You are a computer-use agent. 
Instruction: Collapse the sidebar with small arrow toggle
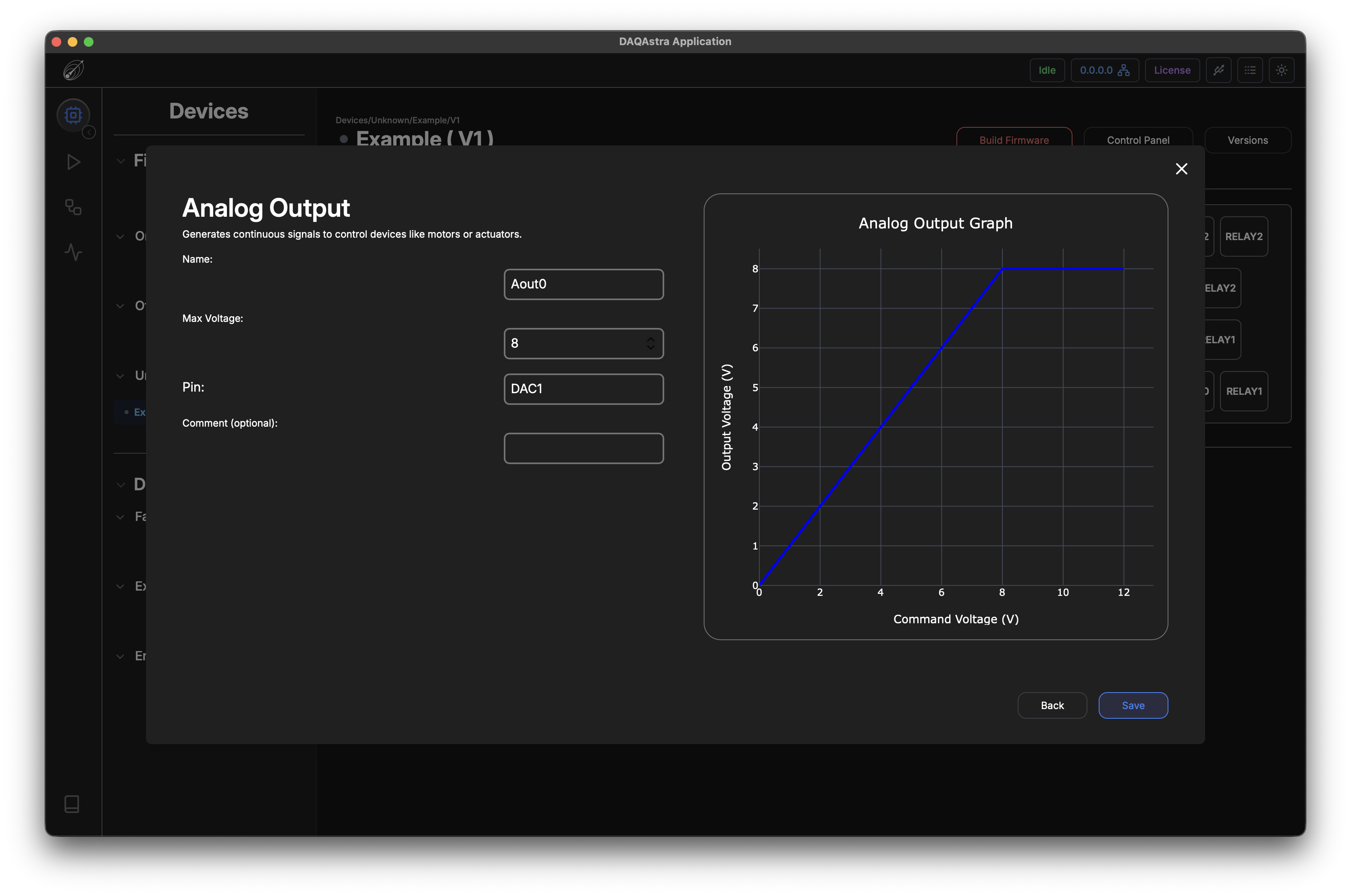pos(89,133)
